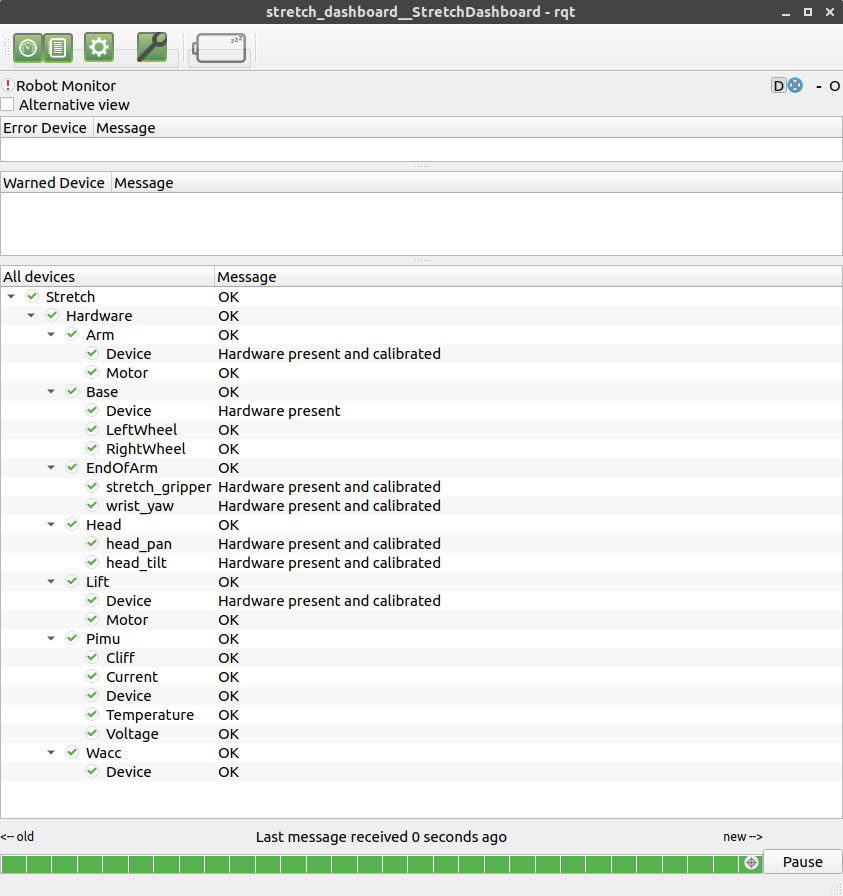Click the All devices column header
This screenshot has height=896, width=843.
pos(107,277)
